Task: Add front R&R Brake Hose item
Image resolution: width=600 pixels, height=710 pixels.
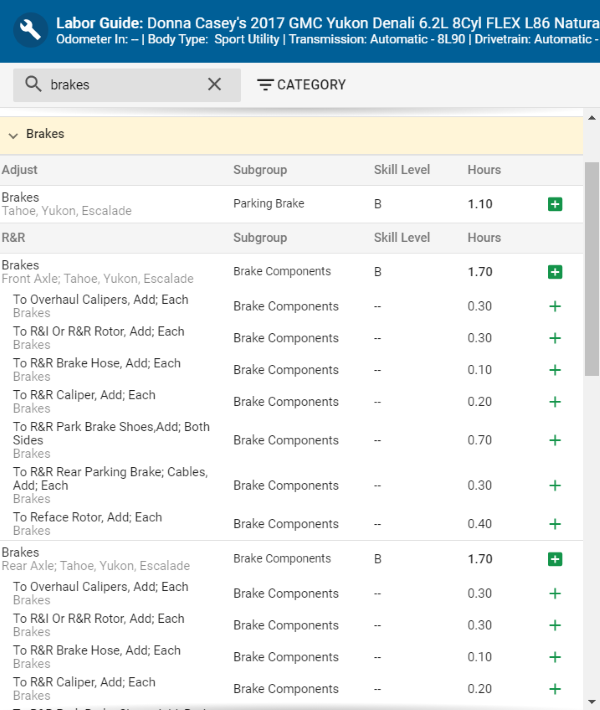Action: point(555,370)
